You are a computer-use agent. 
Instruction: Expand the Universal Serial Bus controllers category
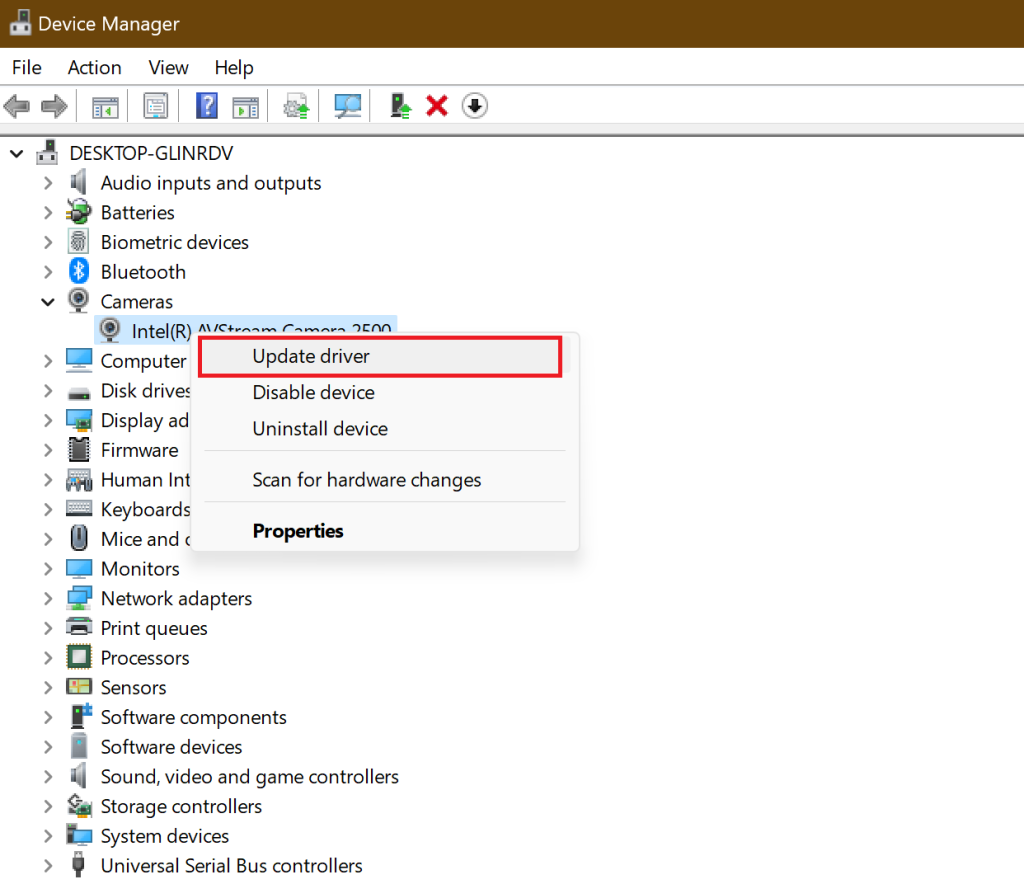[x=48, y=865]
